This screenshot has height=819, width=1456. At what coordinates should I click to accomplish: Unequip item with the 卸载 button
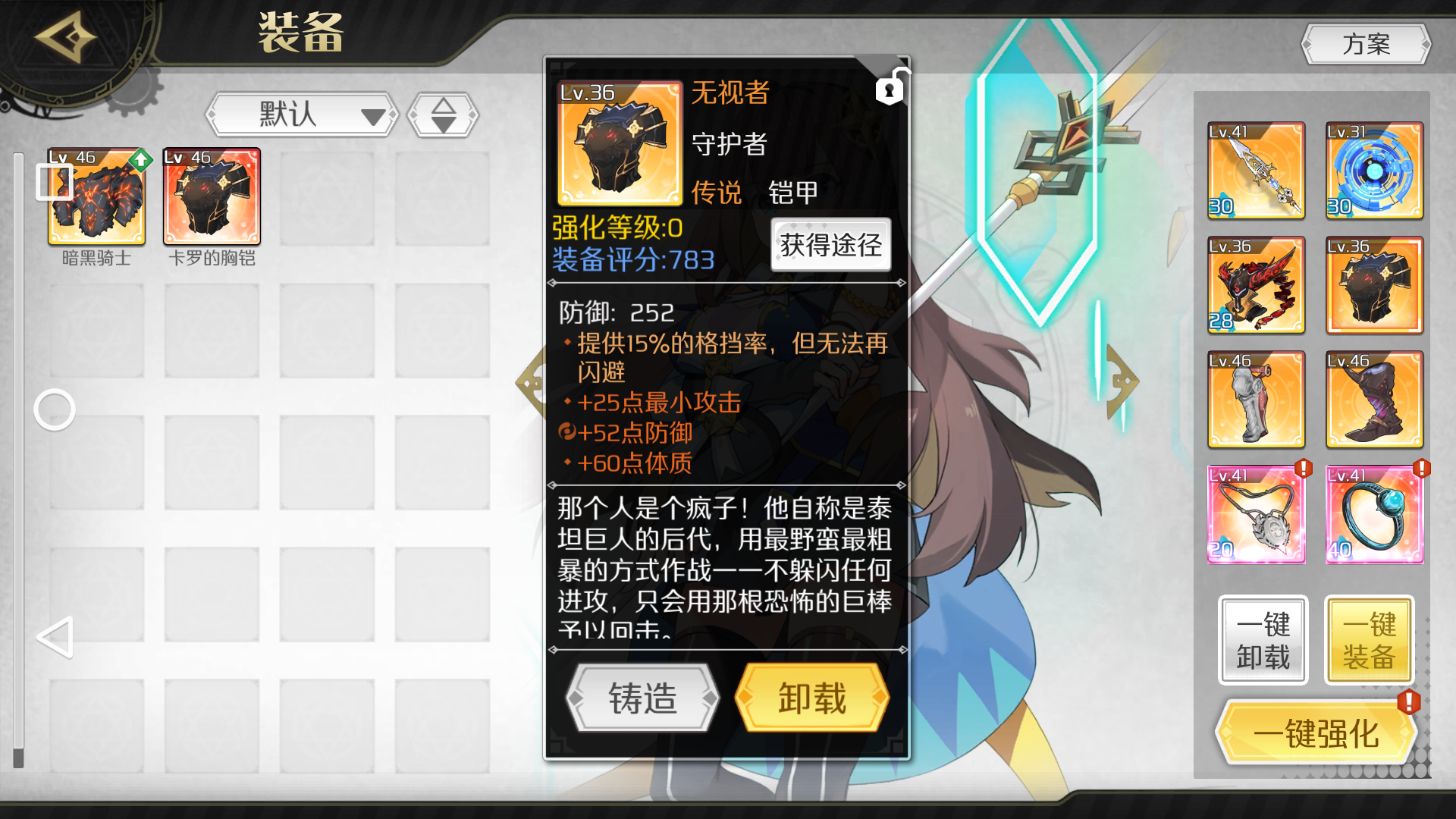click(x=812, y=698)
